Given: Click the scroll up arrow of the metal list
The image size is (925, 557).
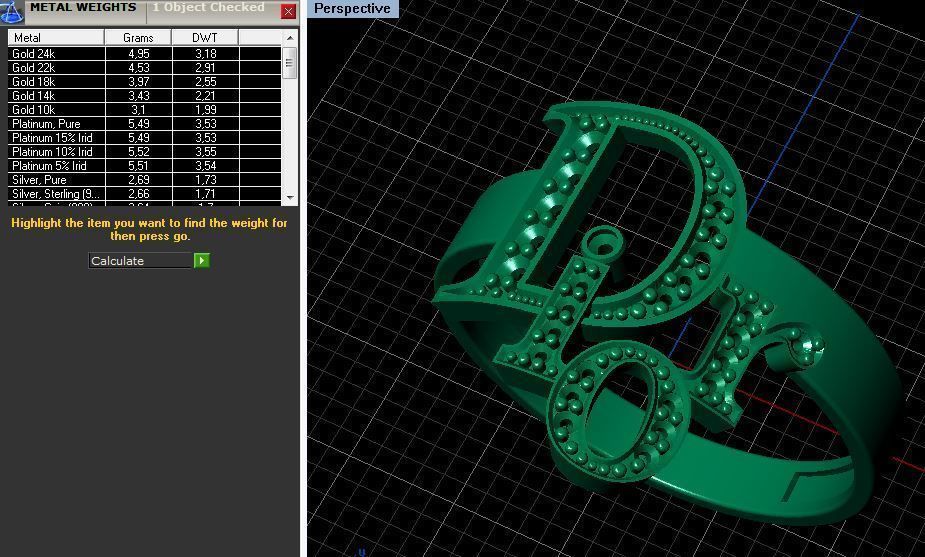Looking at the screenshot, I should 290,38.
